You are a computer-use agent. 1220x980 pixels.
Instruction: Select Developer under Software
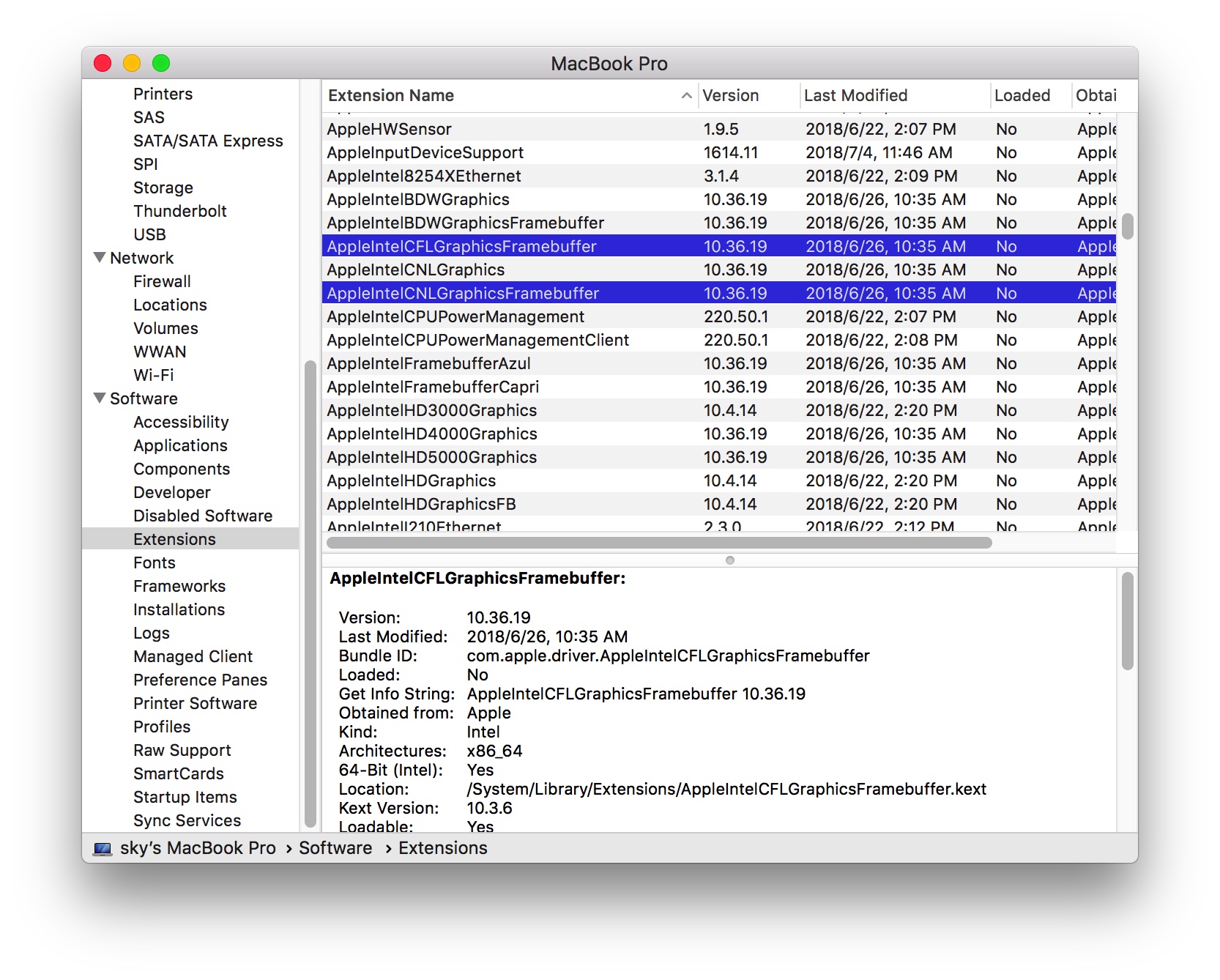172,492
